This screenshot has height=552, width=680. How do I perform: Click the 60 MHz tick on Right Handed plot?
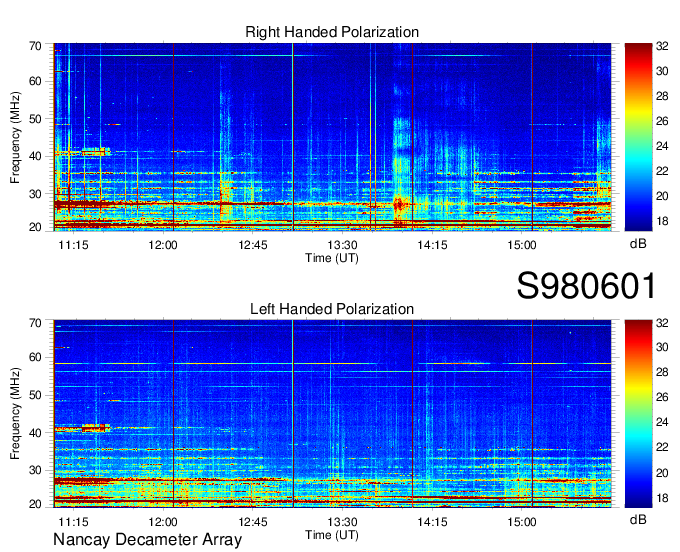point(35,82)
